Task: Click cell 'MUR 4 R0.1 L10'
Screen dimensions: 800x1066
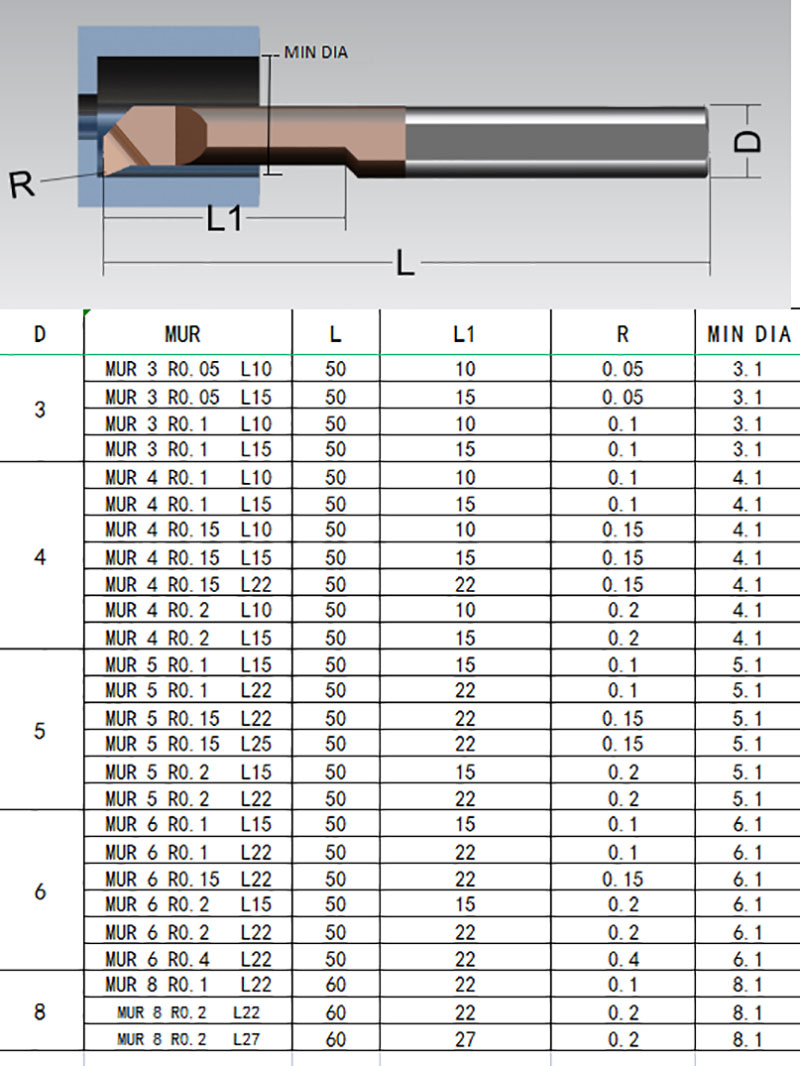Action: 188,477
